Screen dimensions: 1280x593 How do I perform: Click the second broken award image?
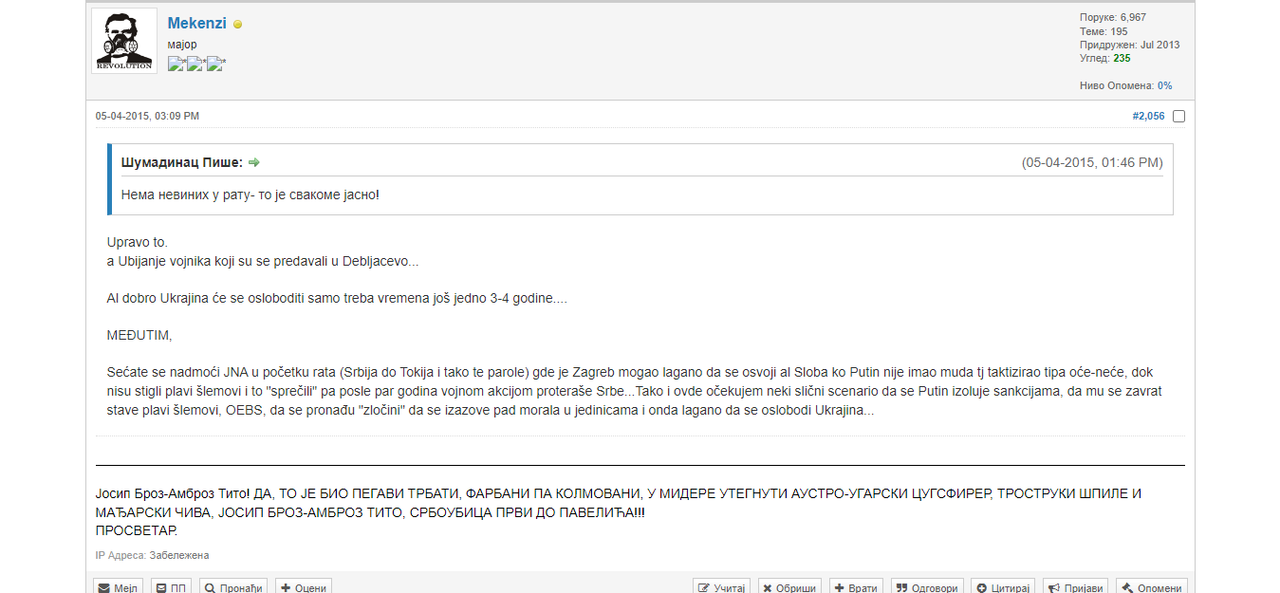point(196,64)
